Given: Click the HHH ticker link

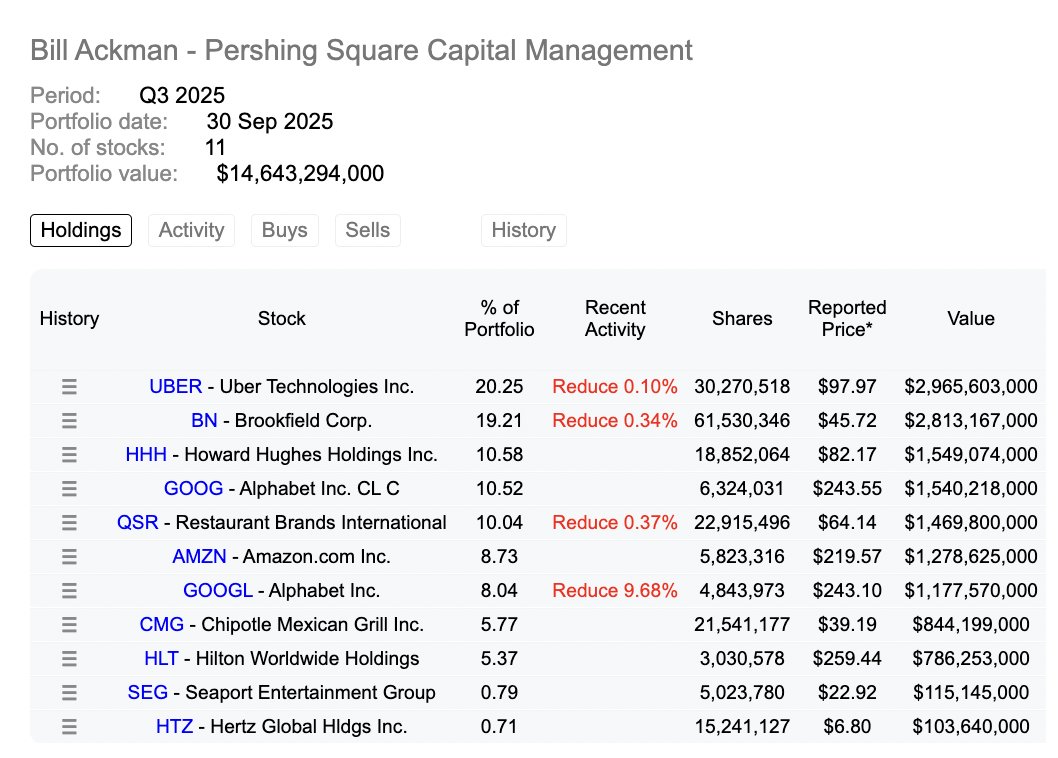Looking at the screenshot, I should 146,454.
